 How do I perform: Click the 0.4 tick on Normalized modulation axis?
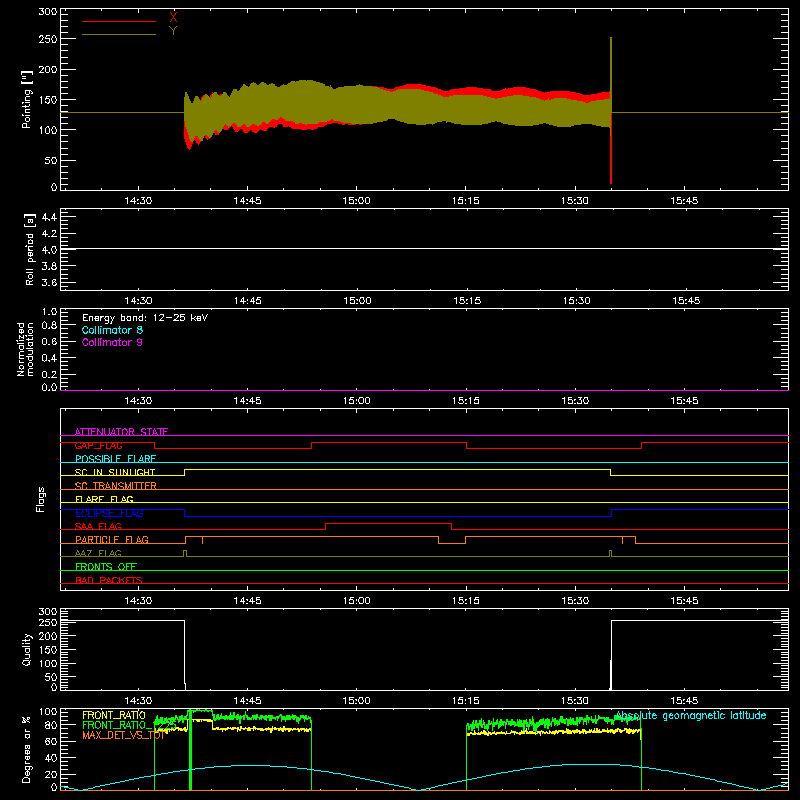[x=49, y=358]
